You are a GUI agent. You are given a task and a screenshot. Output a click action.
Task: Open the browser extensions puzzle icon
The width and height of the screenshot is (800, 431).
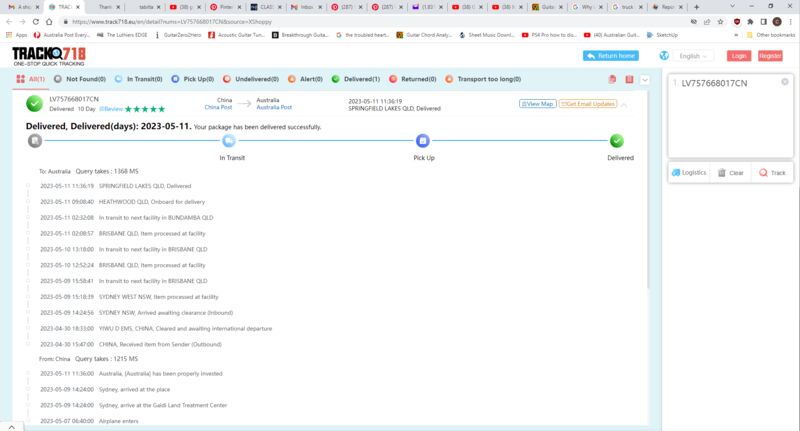click(x=750, y=22)
